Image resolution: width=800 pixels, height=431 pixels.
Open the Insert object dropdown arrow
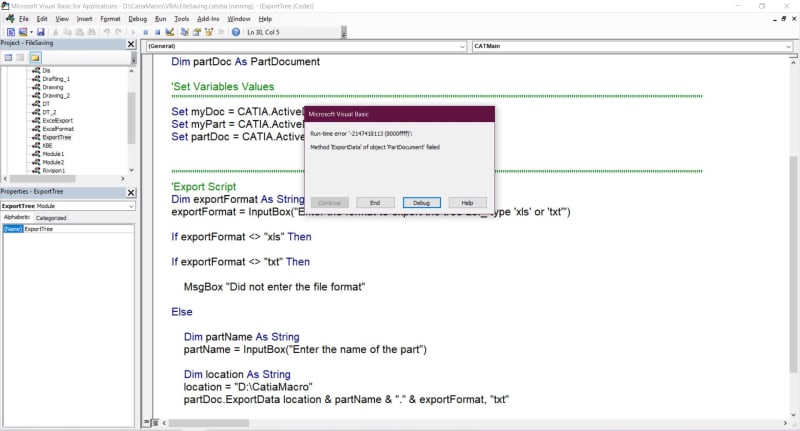coord(31,32)
